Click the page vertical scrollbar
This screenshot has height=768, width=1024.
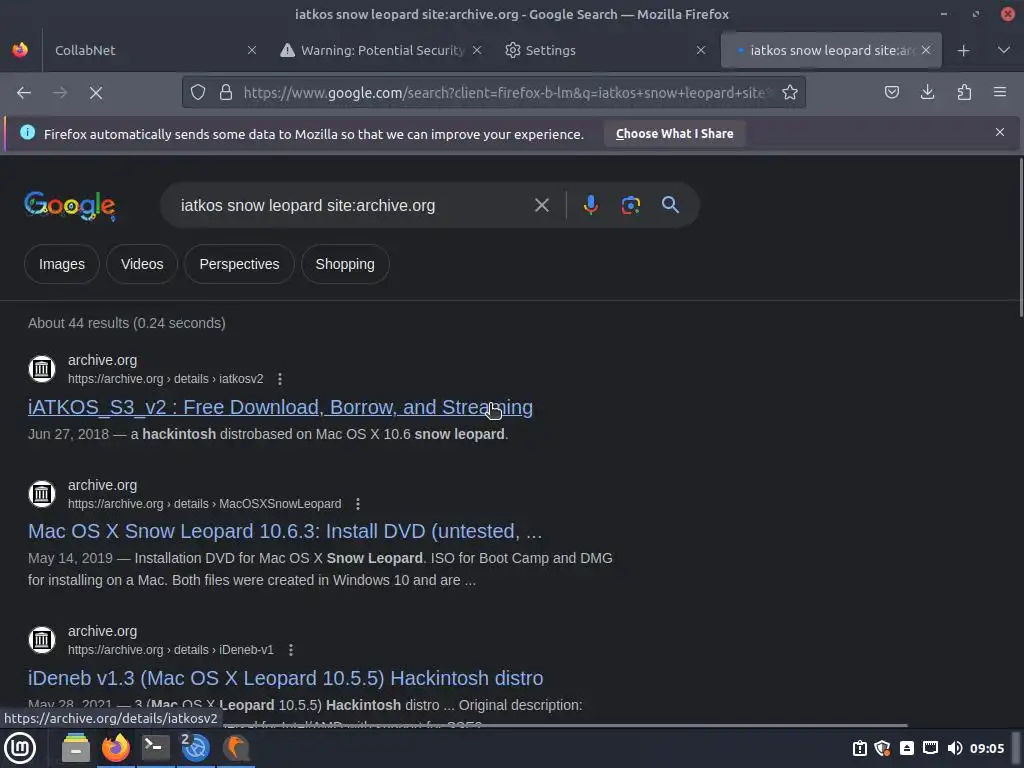[1020, 235]
